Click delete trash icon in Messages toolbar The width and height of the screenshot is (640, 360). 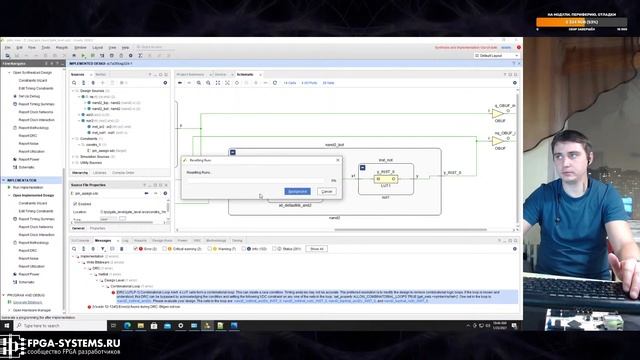click(x=122, y=249)
